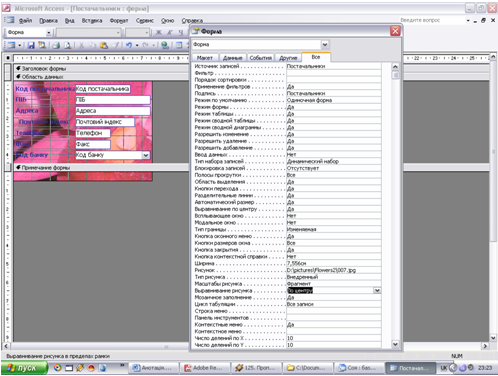
Task: Open the Формат menu
Action: coord(119,21)
